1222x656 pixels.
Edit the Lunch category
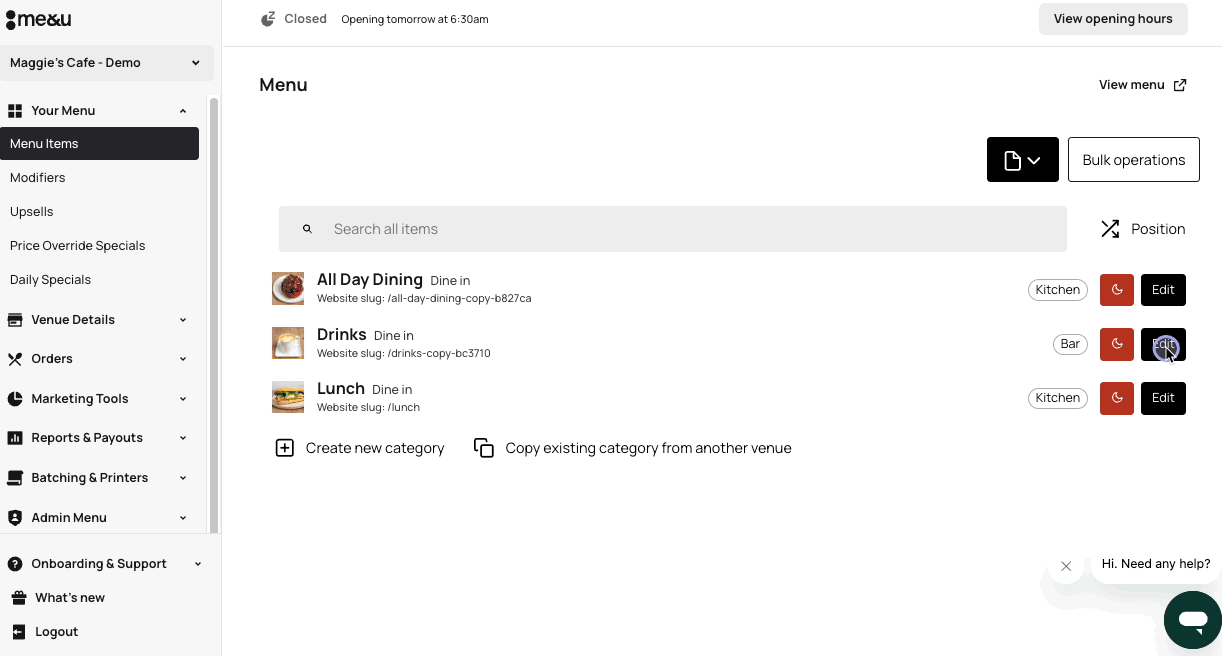(1163, 398)
